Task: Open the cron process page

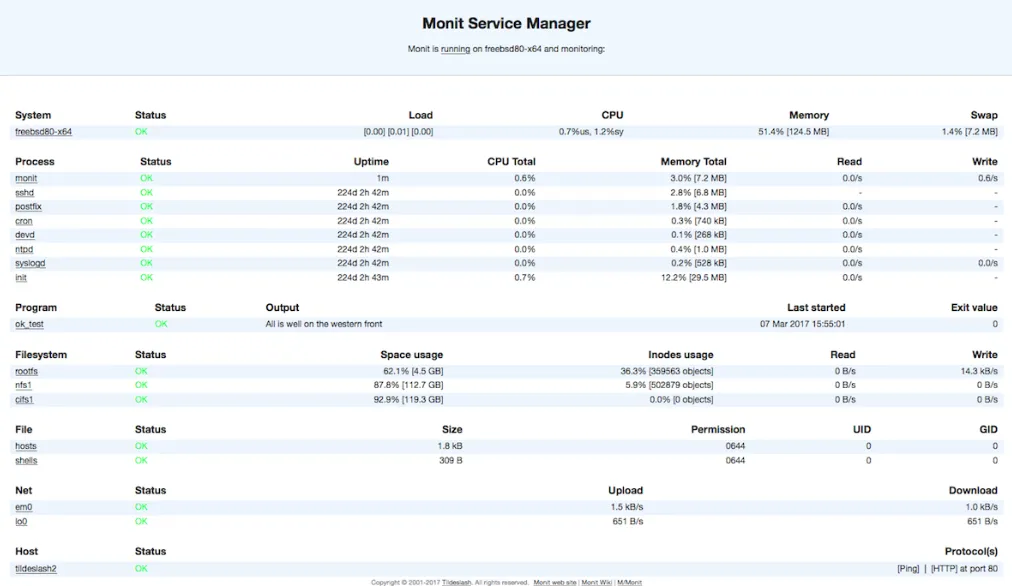Action: pyautogui.click(x=23, y=221)
